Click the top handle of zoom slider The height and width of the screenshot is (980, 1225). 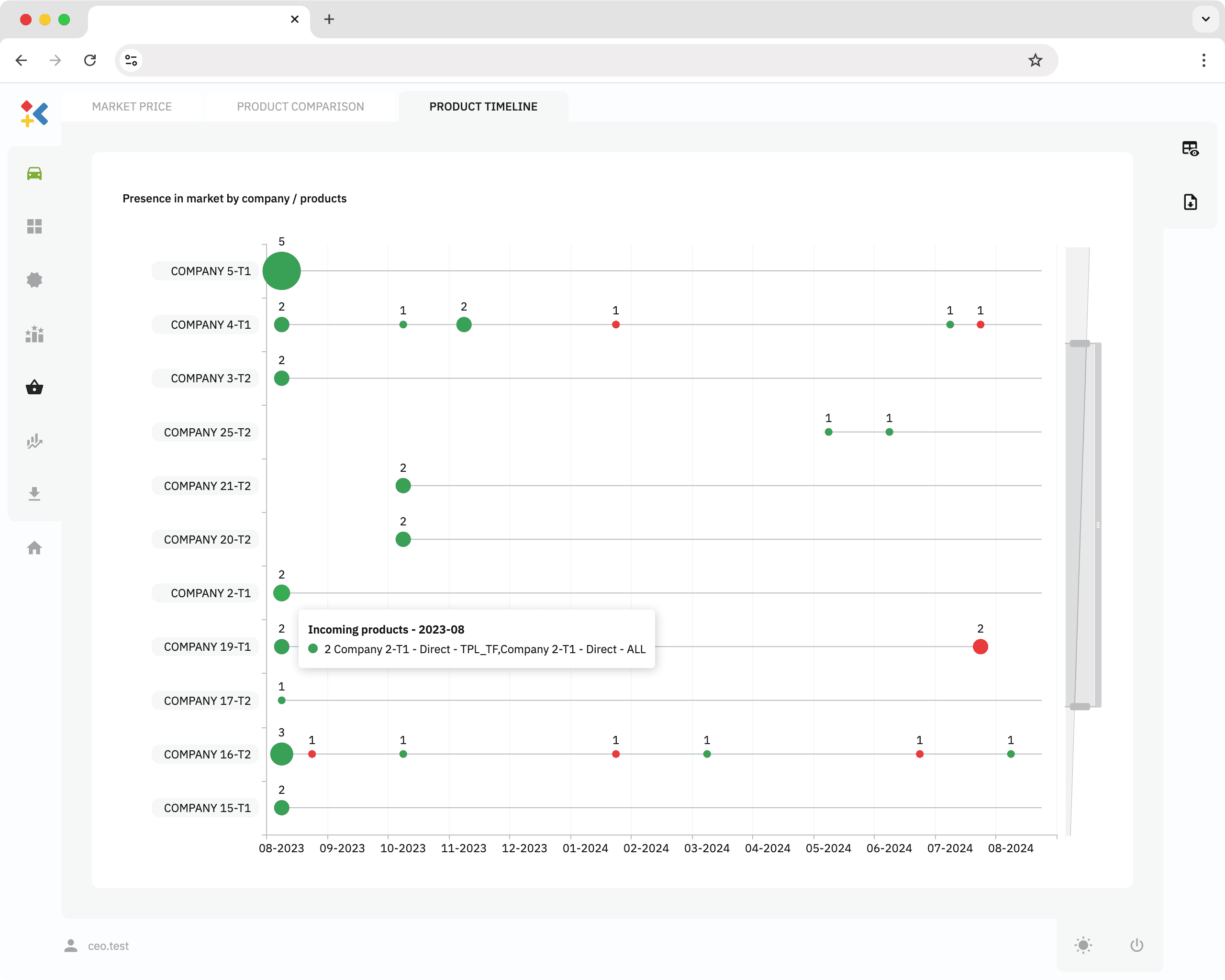(x=1080, y=343)
